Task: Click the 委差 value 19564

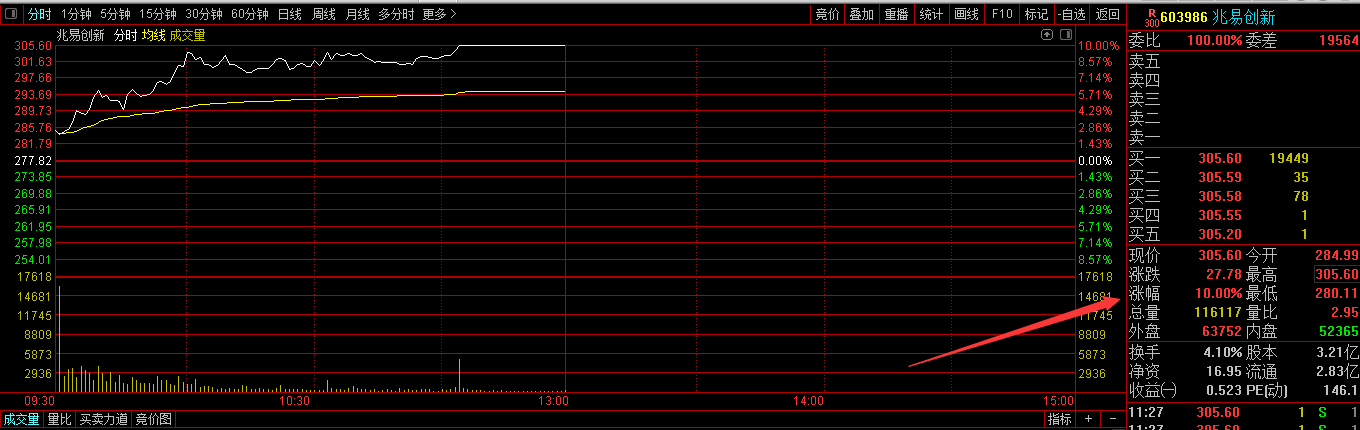Action: (1339, 41)
